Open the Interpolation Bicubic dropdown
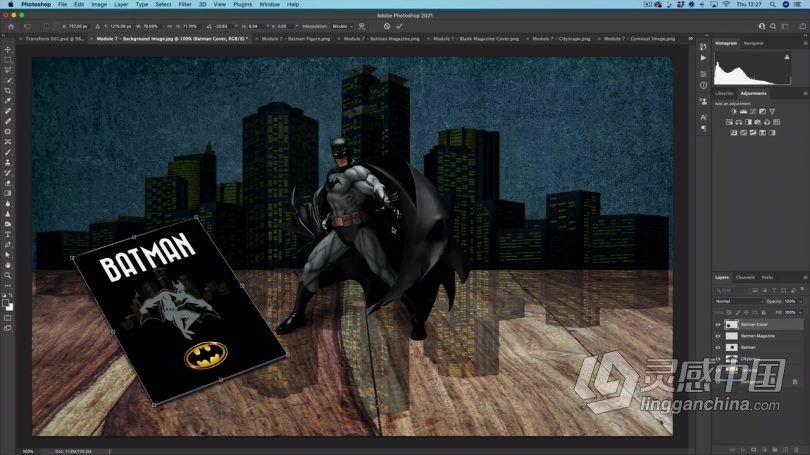 (342, 26)
